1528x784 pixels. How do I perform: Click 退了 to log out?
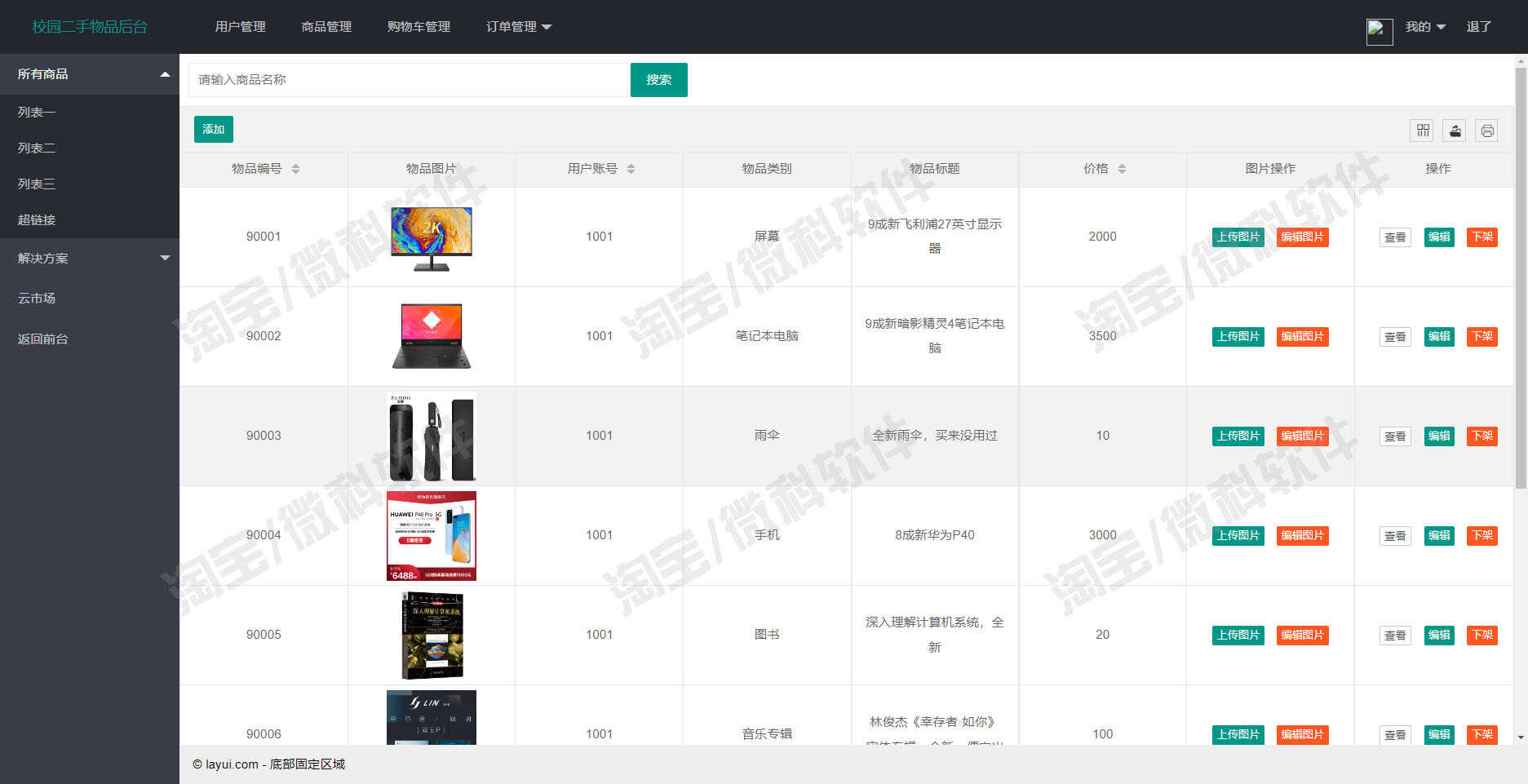click(x=1479, y=27)
